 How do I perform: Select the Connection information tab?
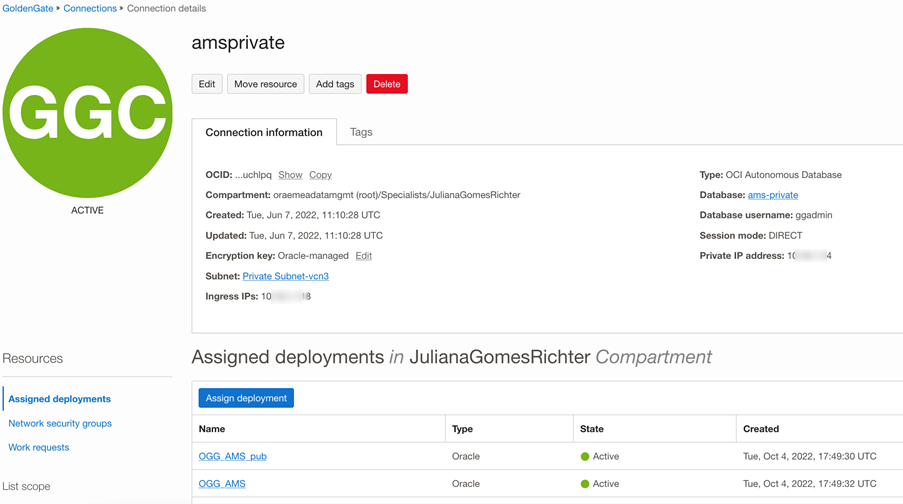264,132
